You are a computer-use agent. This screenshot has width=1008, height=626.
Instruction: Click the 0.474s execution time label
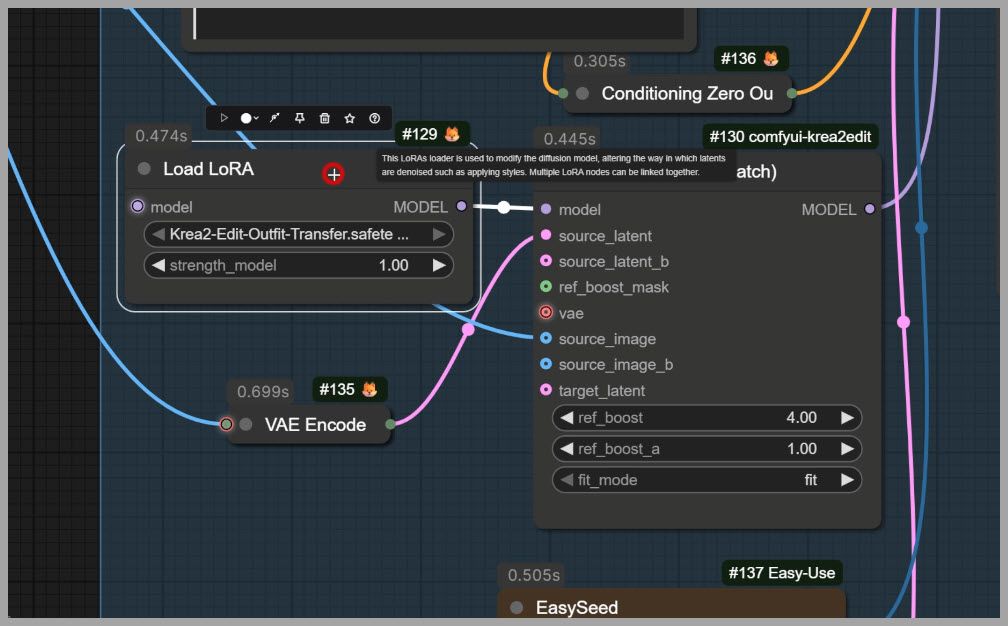tap(161, 136)
